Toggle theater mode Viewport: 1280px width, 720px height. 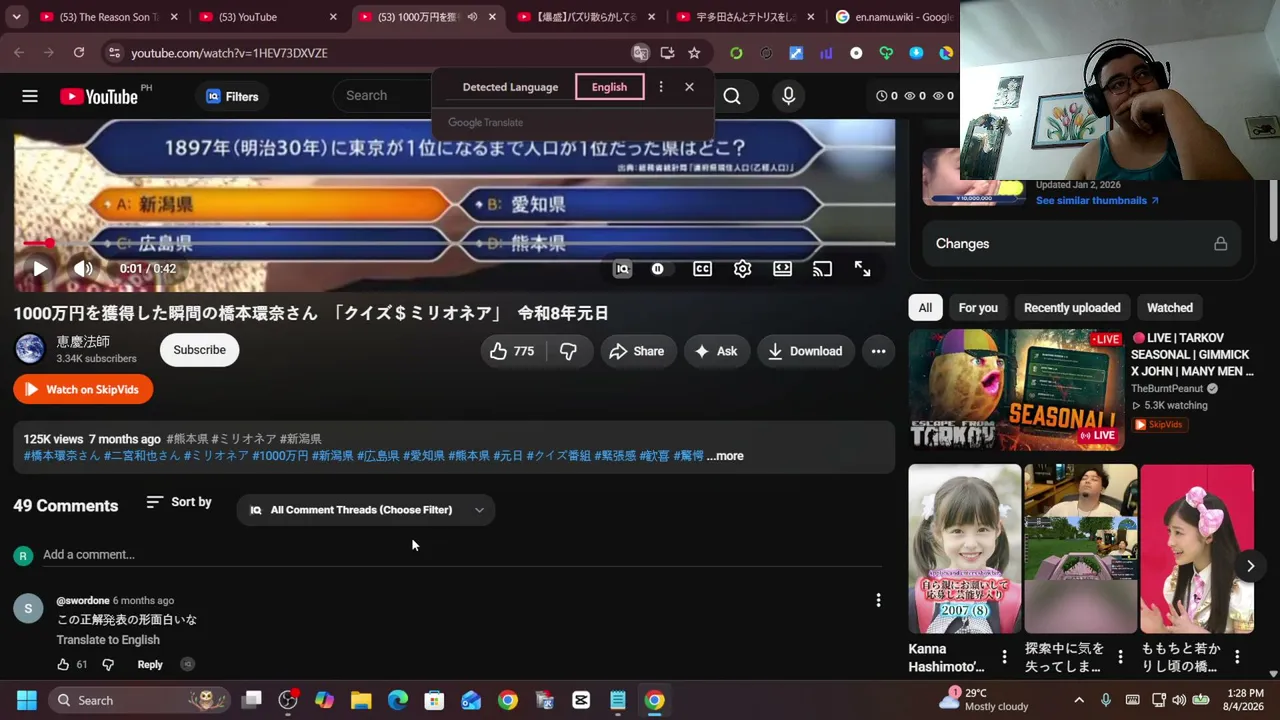[x=782, y=268]
